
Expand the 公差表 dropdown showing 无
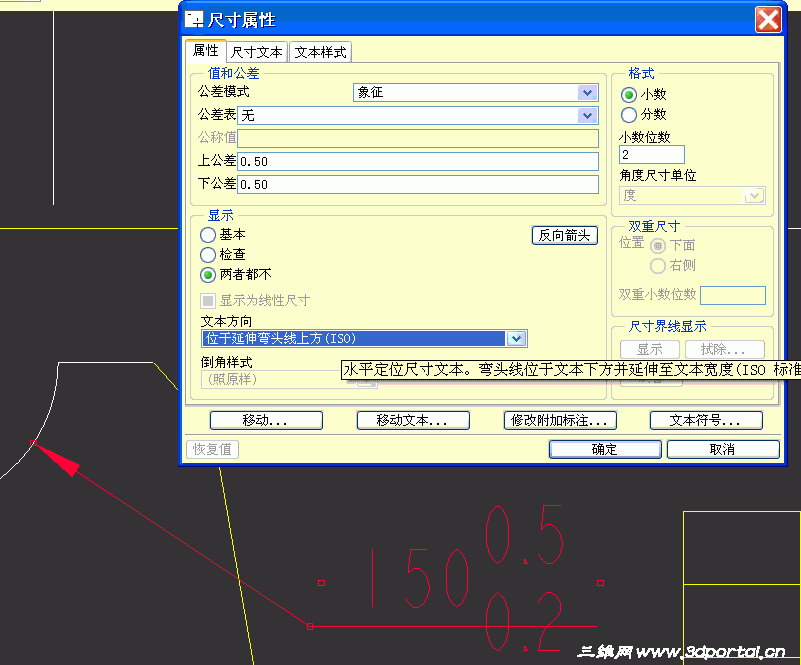[x=587, y=115]
